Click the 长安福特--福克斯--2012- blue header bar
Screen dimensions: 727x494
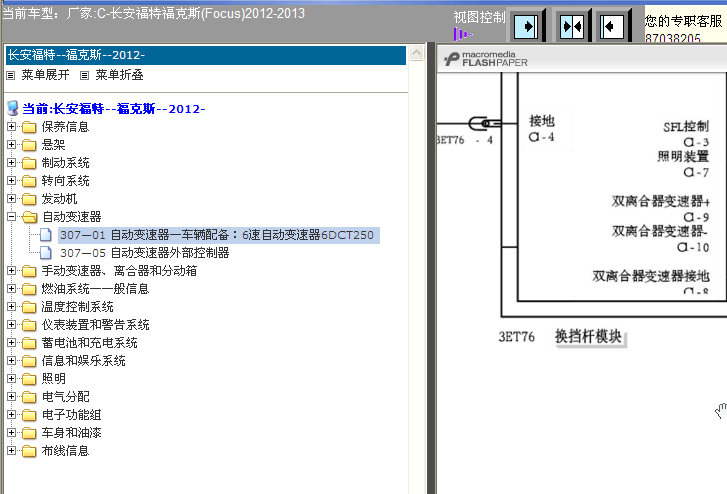pyautogui.click(x=206, y=55)
